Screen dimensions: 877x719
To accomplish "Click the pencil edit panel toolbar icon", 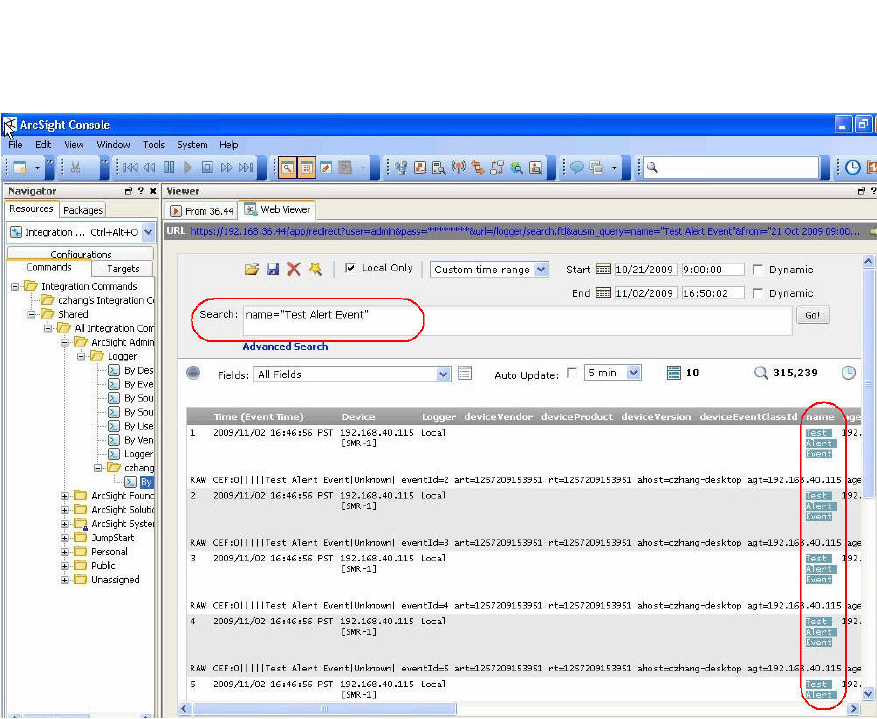I will click(x=326, y=167).
